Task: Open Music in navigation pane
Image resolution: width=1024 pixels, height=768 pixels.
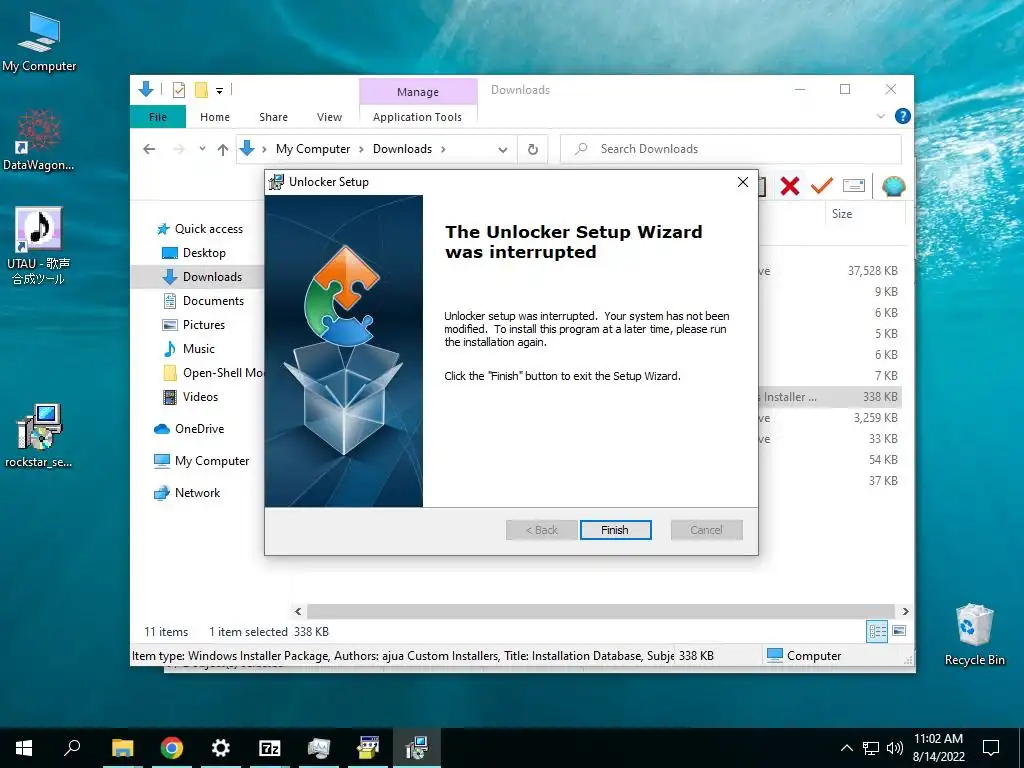Action: (188, 349)
